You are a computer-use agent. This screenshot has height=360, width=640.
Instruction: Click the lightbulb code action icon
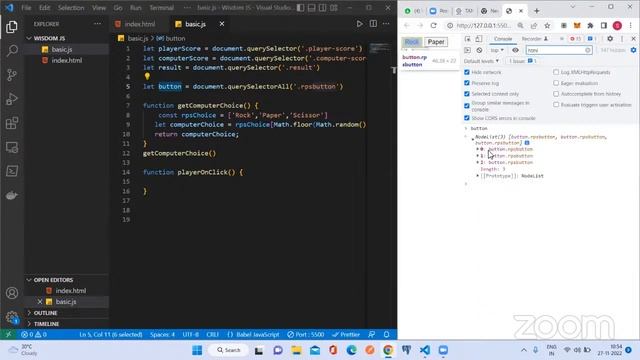(x=147, y=76)
